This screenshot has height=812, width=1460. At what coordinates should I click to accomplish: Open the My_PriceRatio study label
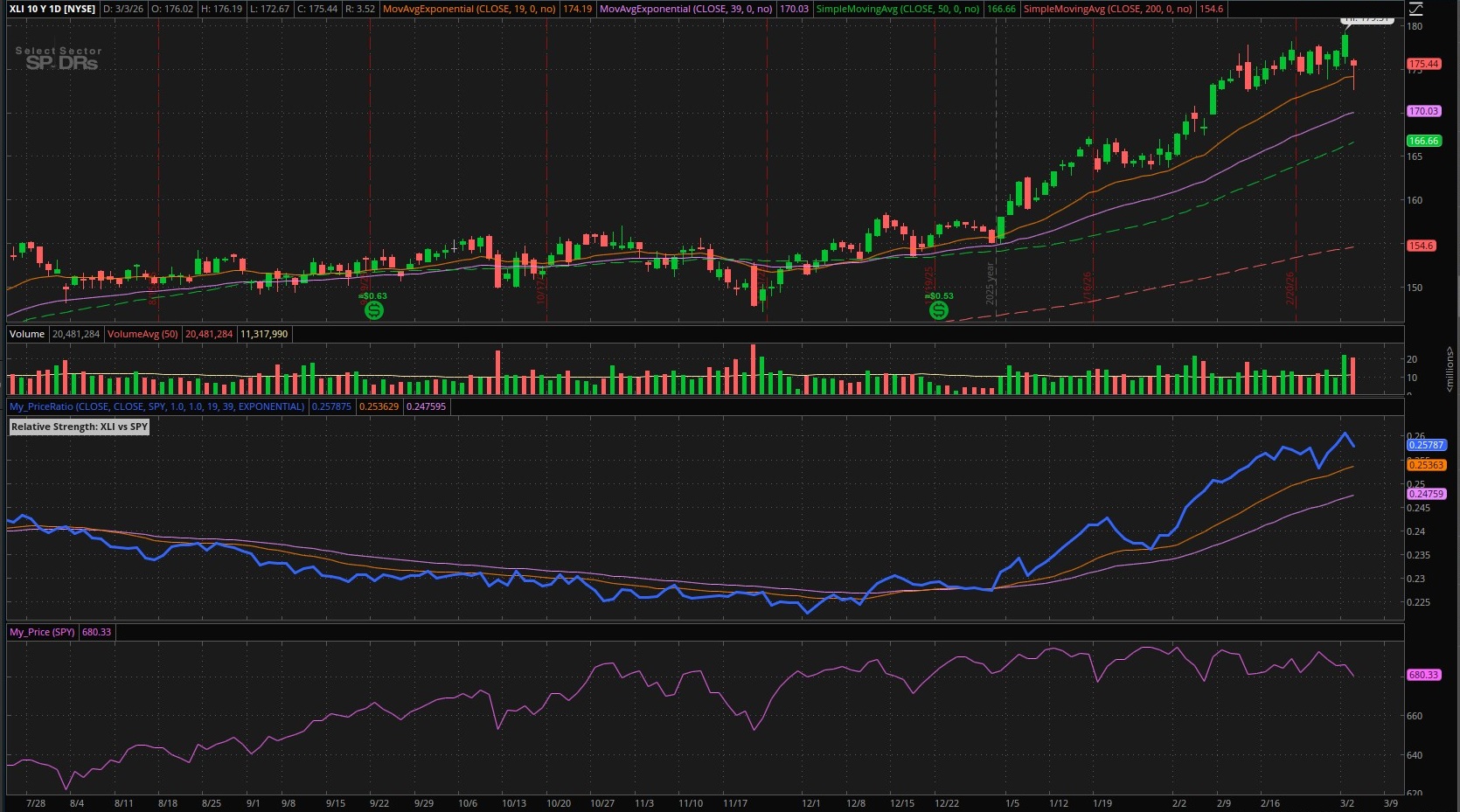(x=157, y=406)
